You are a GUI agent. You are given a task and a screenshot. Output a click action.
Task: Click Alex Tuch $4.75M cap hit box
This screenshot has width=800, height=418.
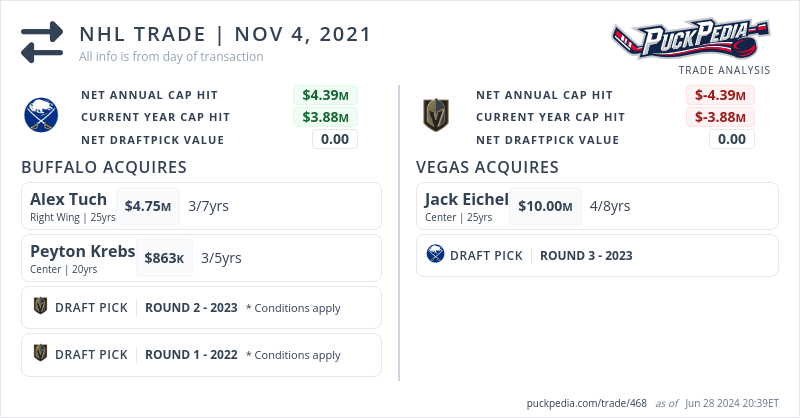147,206
